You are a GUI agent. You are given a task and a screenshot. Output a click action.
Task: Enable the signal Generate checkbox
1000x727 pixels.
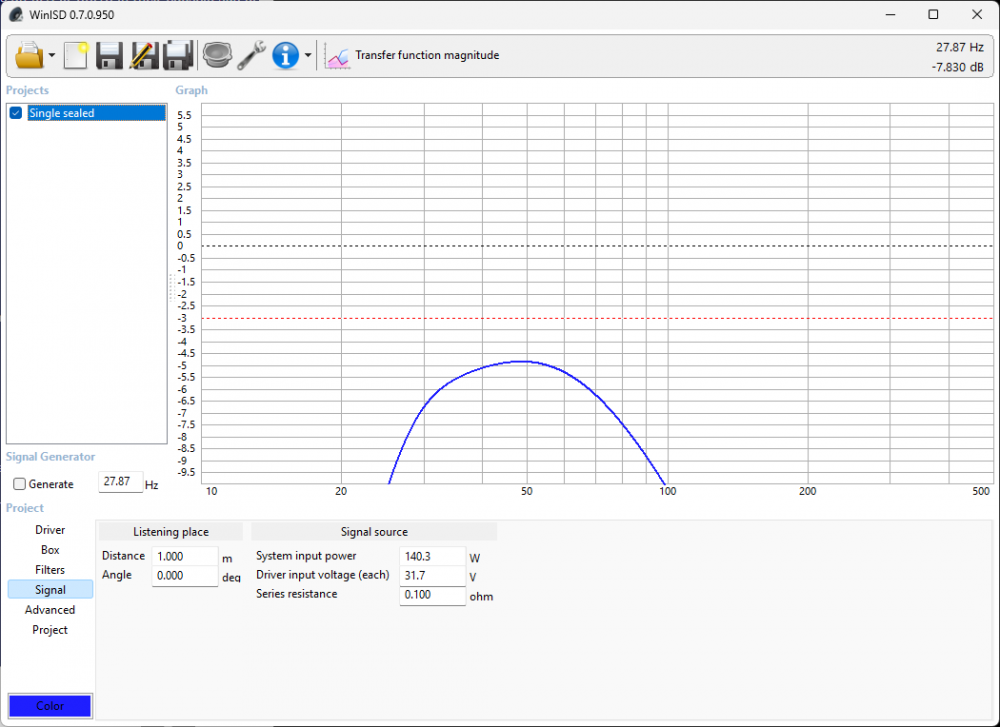point(20,484)
